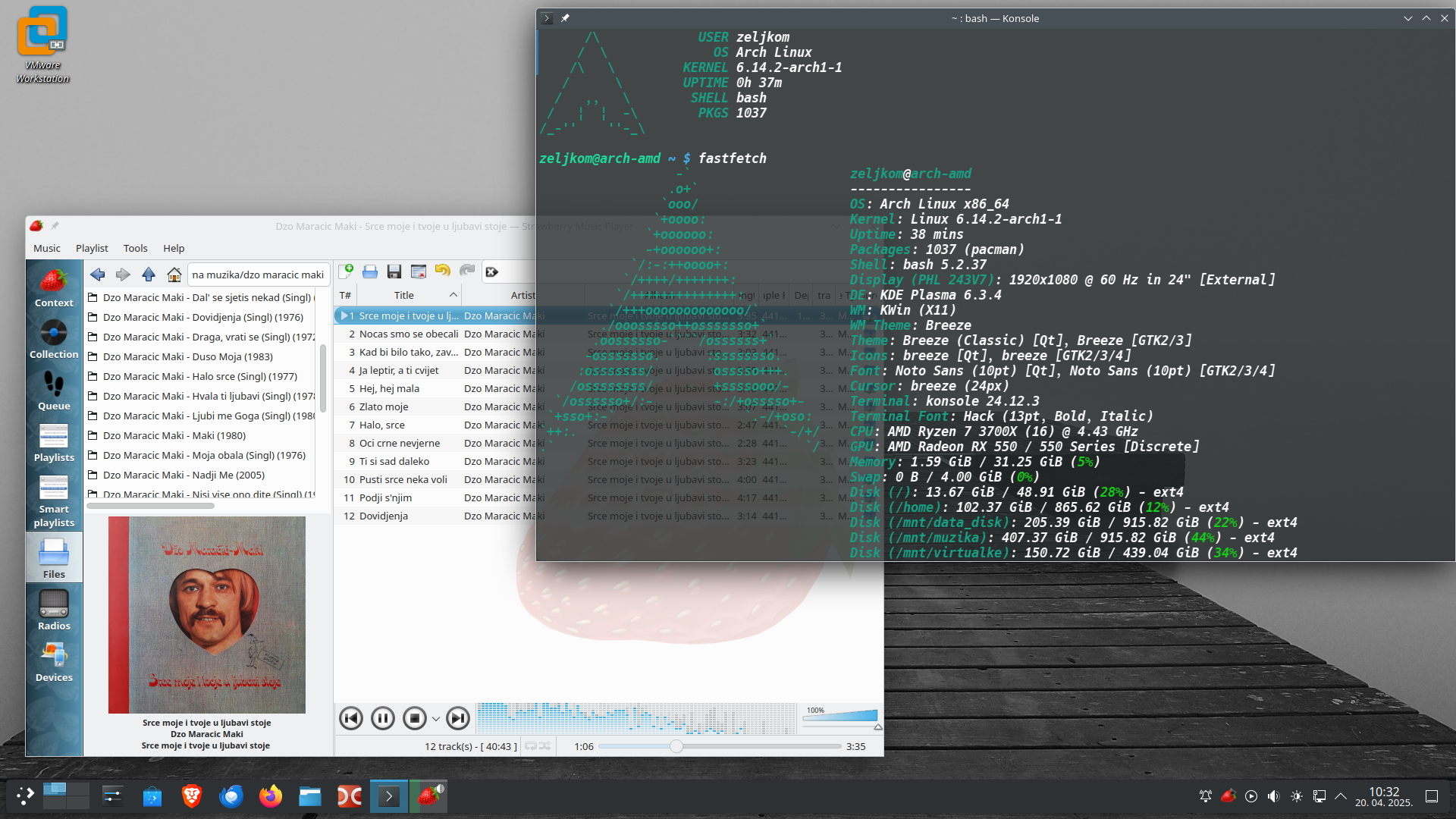Select track 'Podji s'njim'
Image resolution: width=1456 pixels, height=819 pixels.
[385, 497]
